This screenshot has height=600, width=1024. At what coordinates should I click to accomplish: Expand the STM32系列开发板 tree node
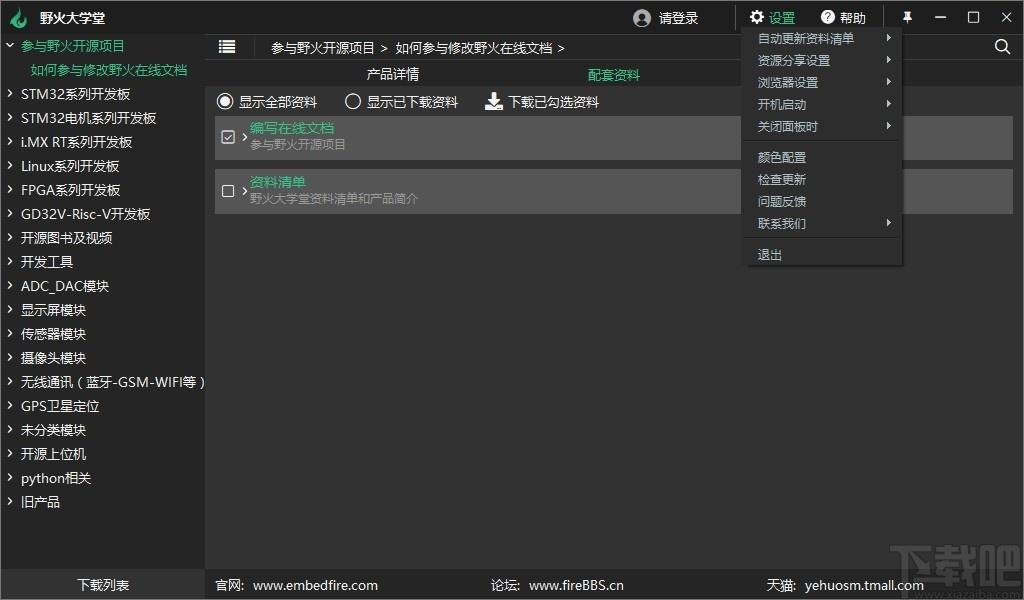[x=10, y=93]
